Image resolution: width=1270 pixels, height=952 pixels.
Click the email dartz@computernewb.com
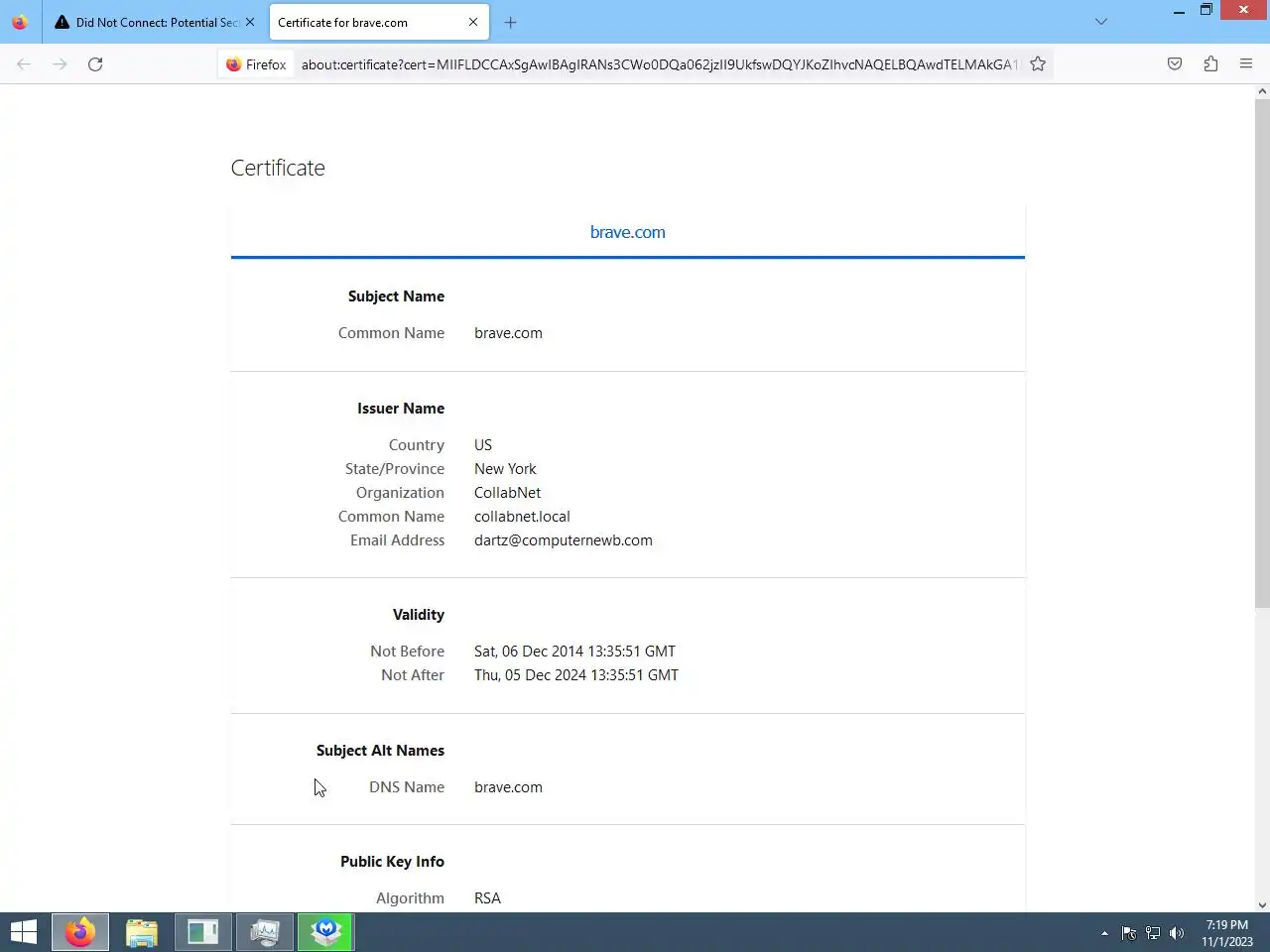click(564, 540)
